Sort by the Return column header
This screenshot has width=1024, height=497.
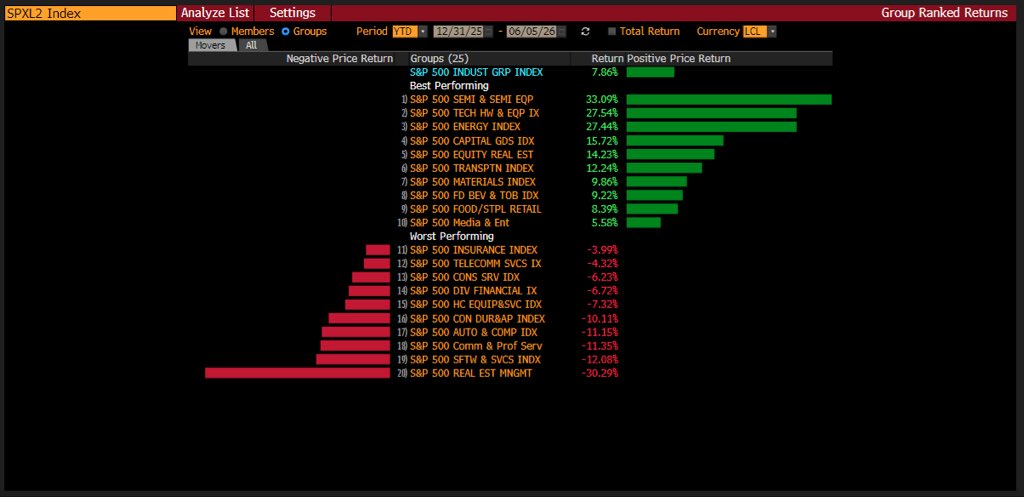coord(607,59)
